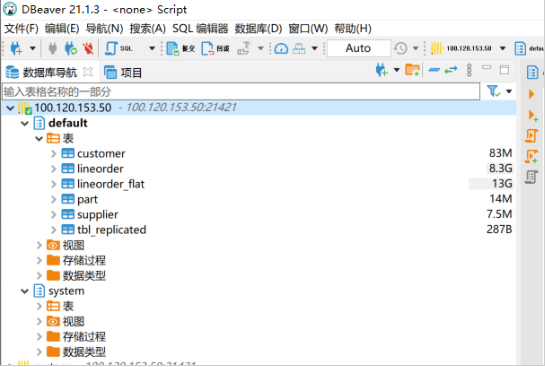Select active connection 100.120.153.50 in toolbar
Image resolution: width=545 pixels, height=367 pixels.
[461, 48]
